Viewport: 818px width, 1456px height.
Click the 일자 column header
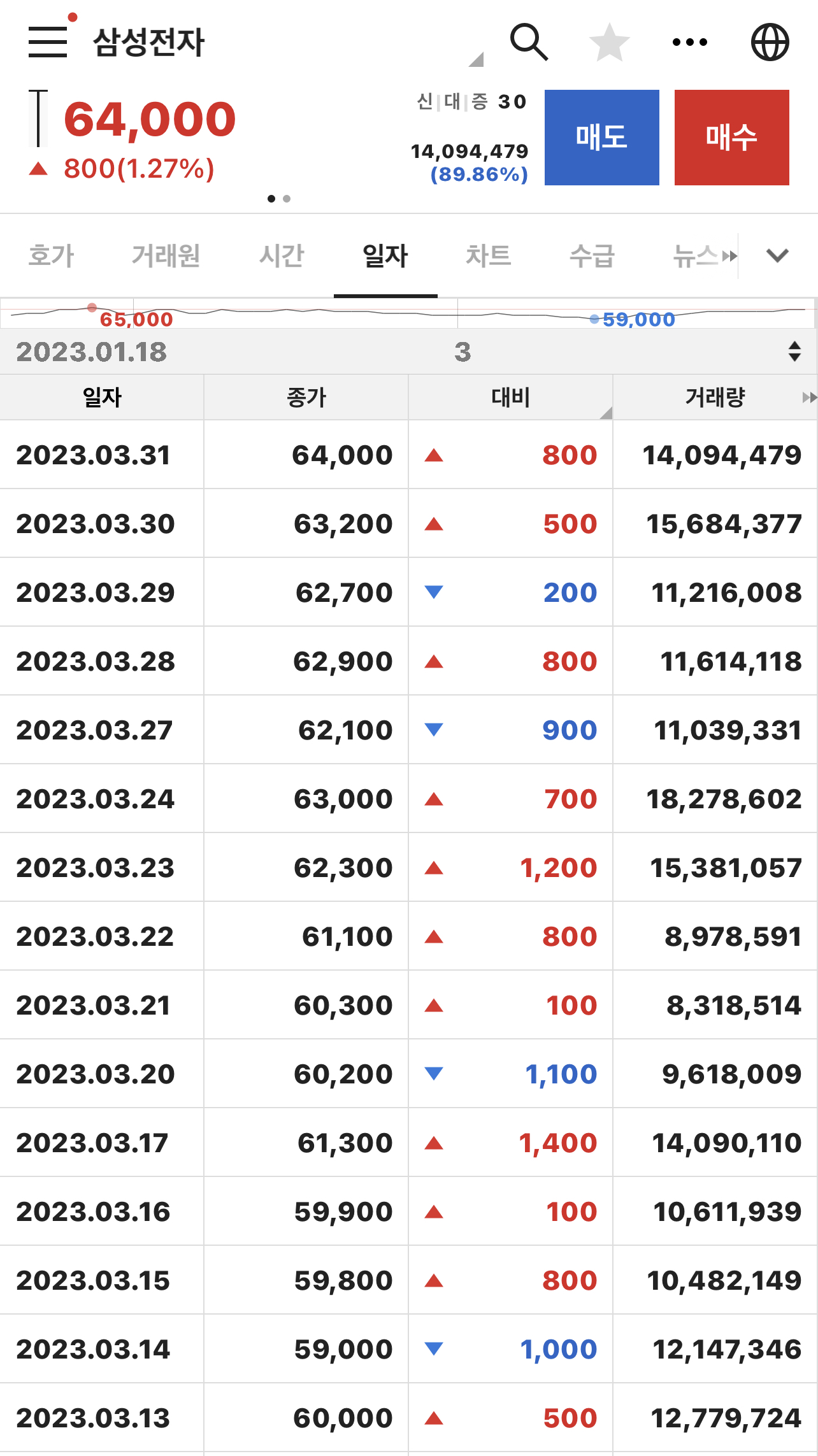pyautogui.click(x=102, y=397)
